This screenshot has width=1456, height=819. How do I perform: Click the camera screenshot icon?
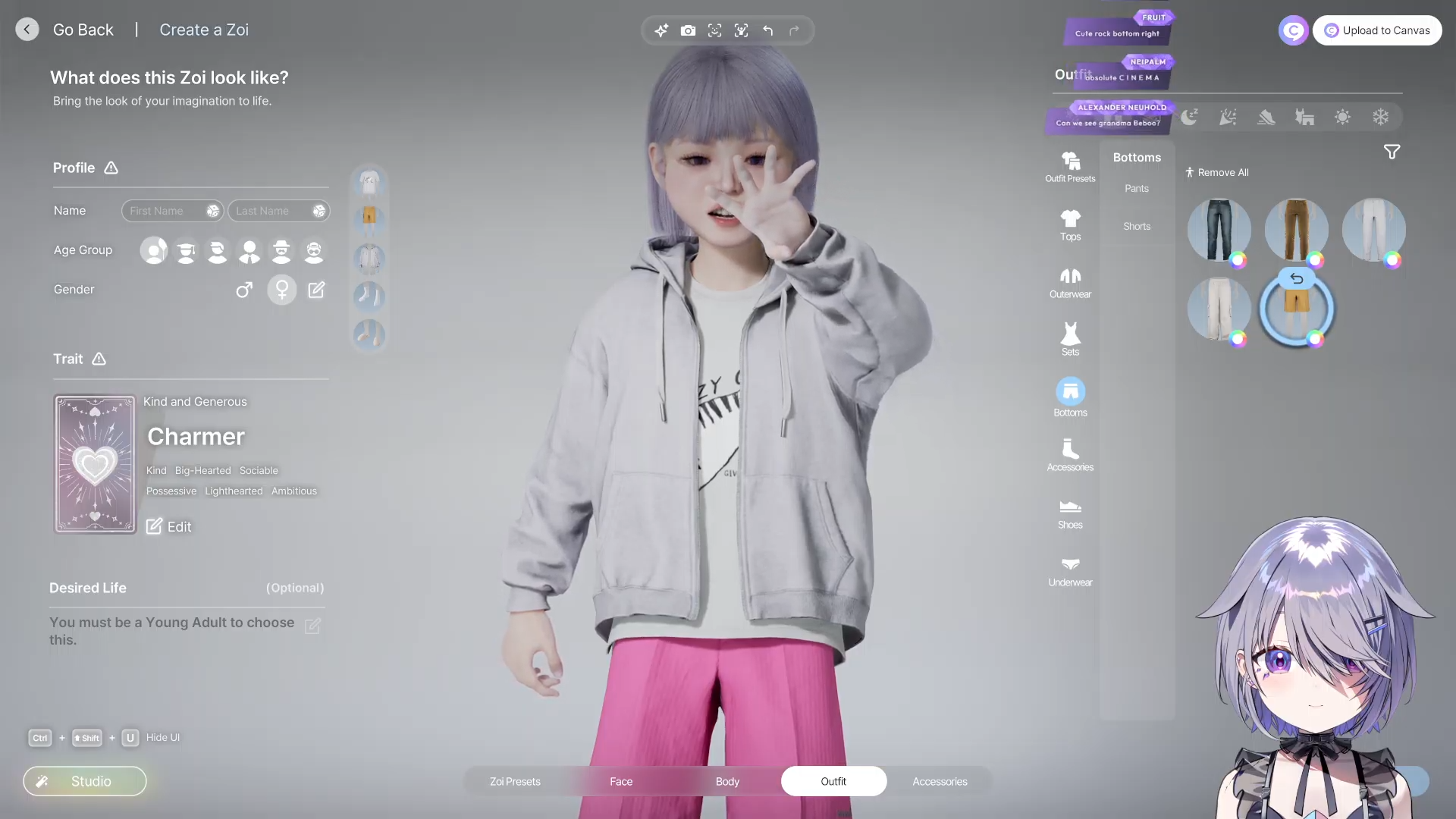tap(688, 30)
